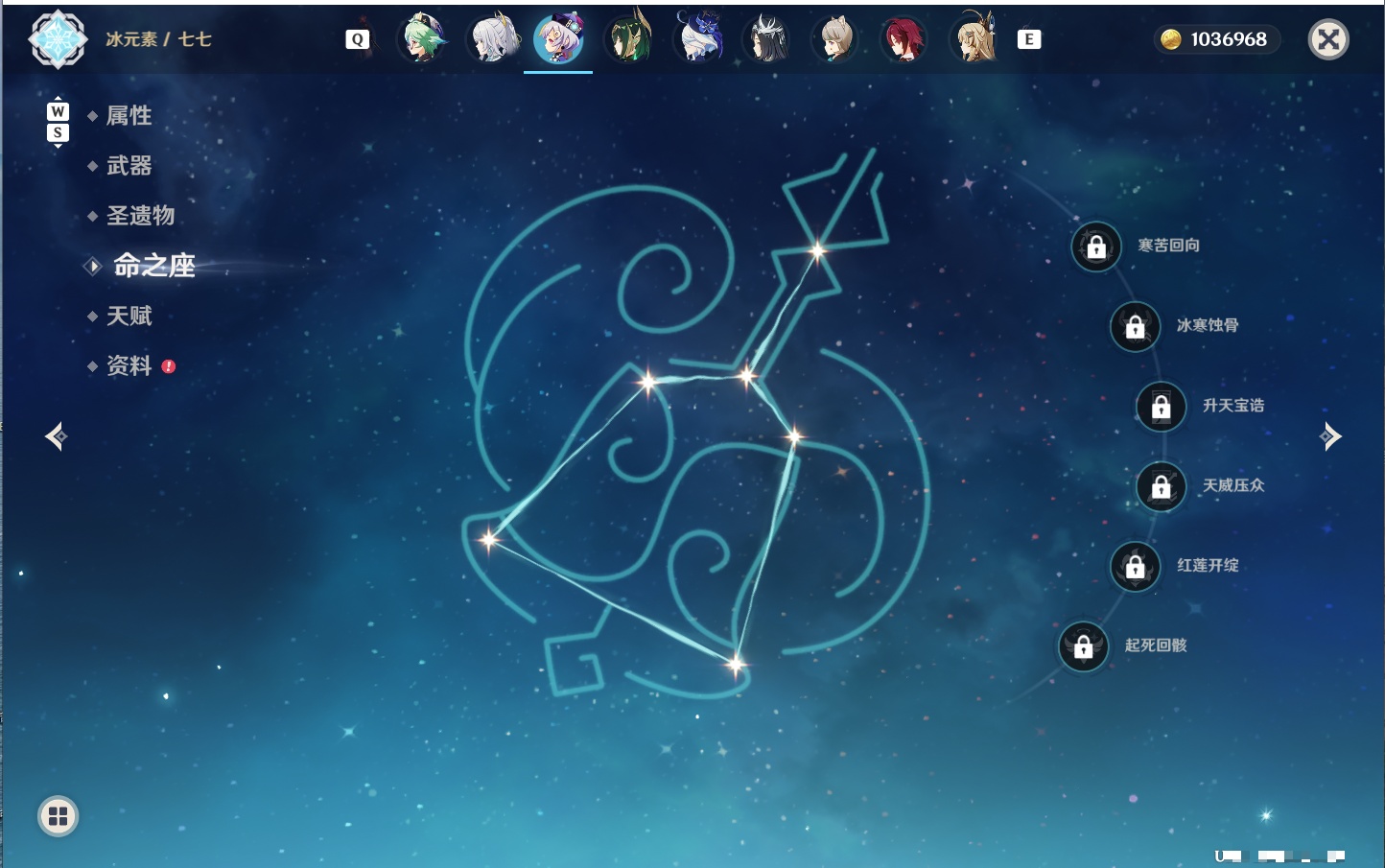Select the green-haired character portrait
This screenshot has width=1385, height=868.
click(x=423, y=39)
